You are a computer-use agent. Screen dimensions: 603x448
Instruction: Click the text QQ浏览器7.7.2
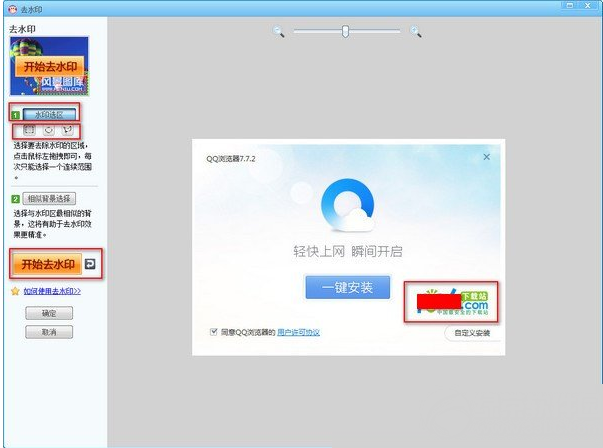(x=231, y=158)
